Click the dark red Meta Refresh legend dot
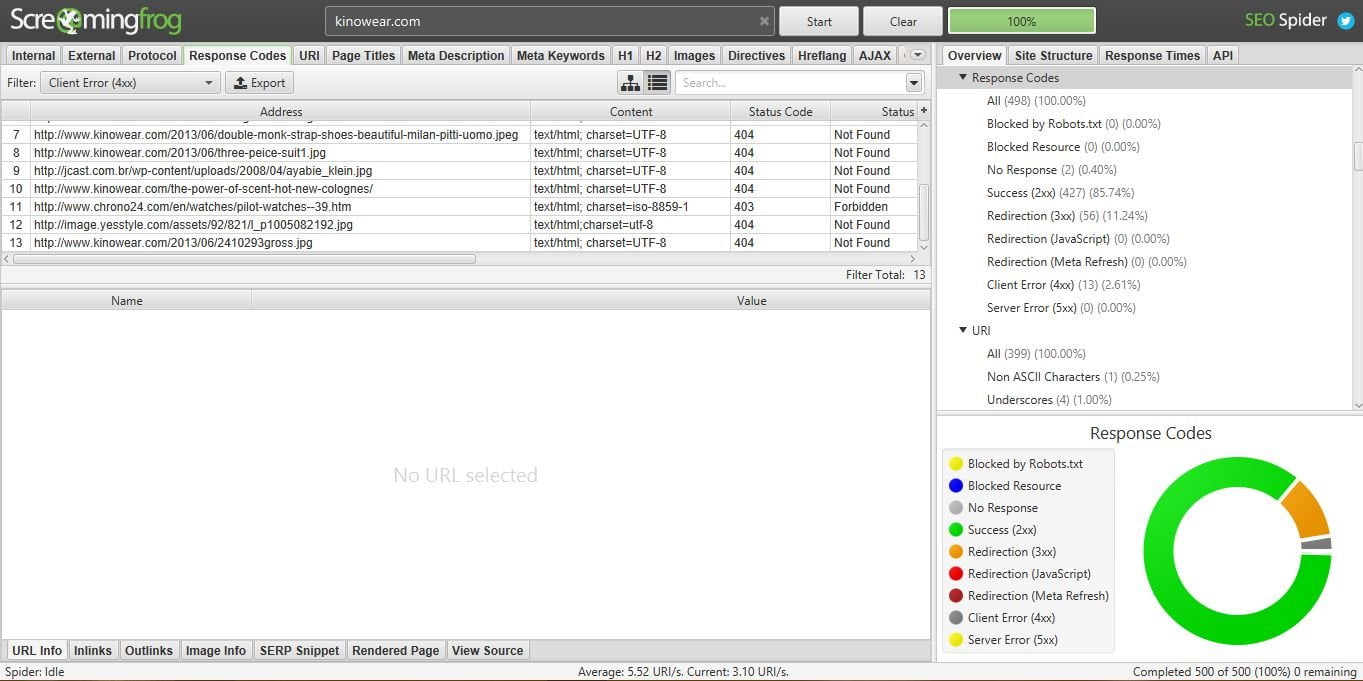Viewport: 1363px width, 681px height. [x=955, y=596]
